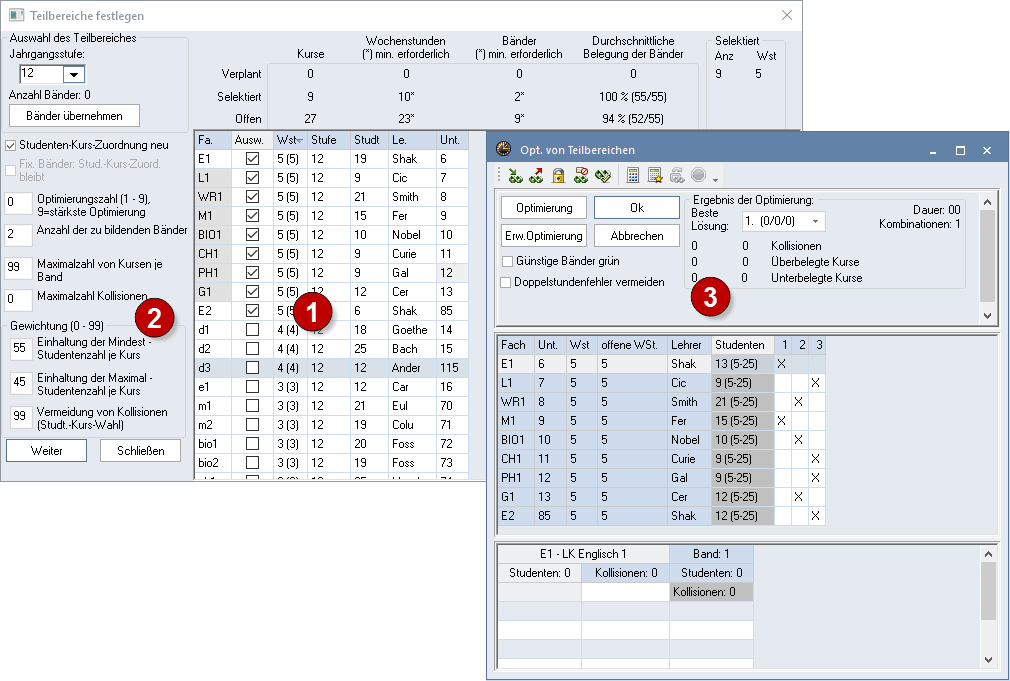Click the Band: 1 header cell
Viewport: 1010px width, 681px height.
pyautogui.click(x=711, y=554)
